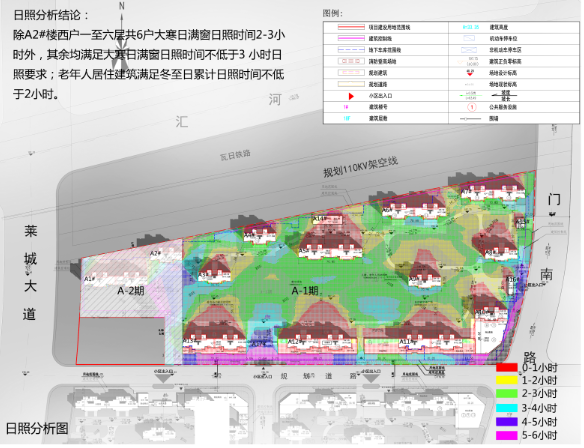Viewport: 584px width, 448px height.
Task: Click the yellow 1-2小时 color swatch
Action: coord(507,380)
